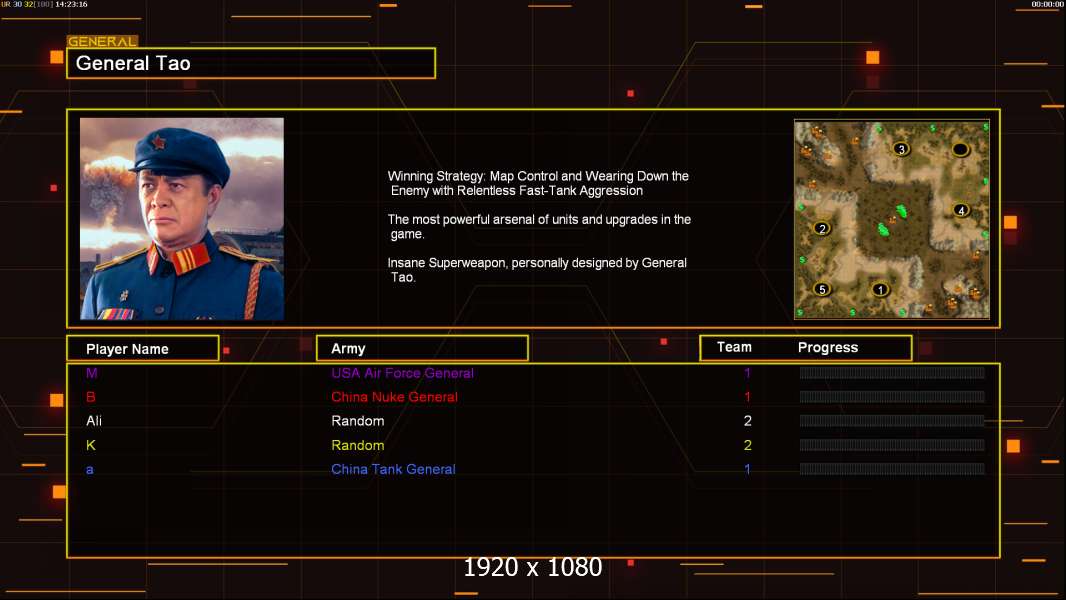Select player B in the list
Image resolution: width=1066 pixels, height=600 pixels.
pyautogui.click(x=90, y=397)
